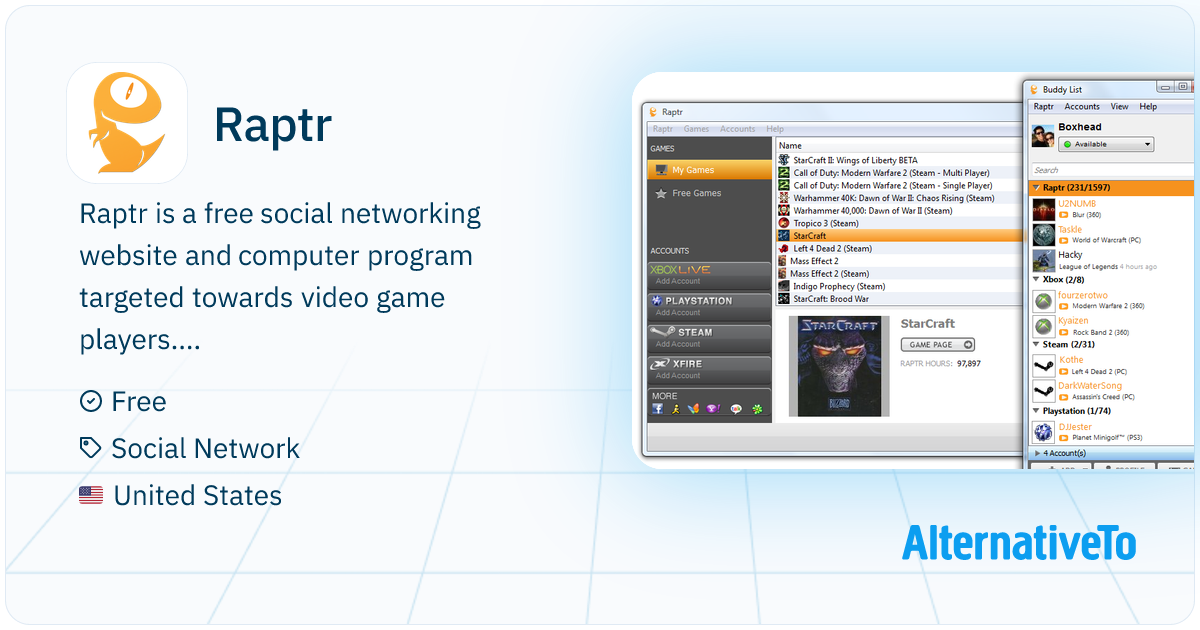
Task: Open the Available status dropdown
Action: point(1107,144)
